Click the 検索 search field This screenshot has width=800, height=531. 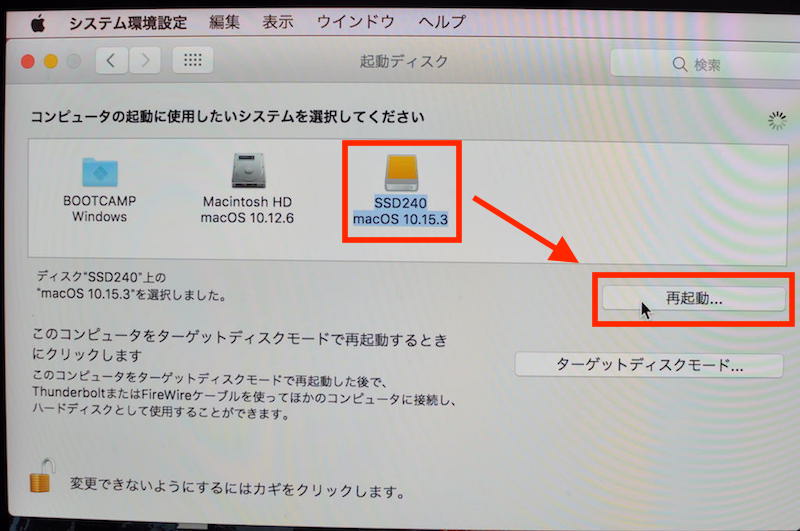(x=705, y=64)
